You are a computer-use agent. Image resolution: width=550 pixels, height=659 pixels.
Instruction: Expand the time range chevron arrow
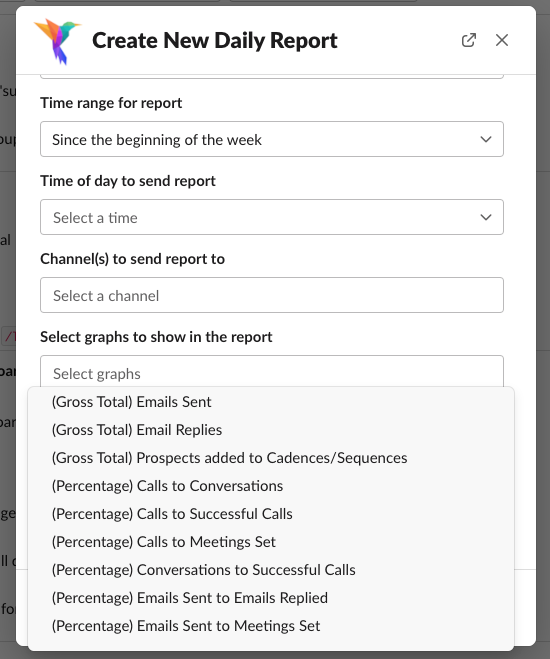(x=486, y=139)
